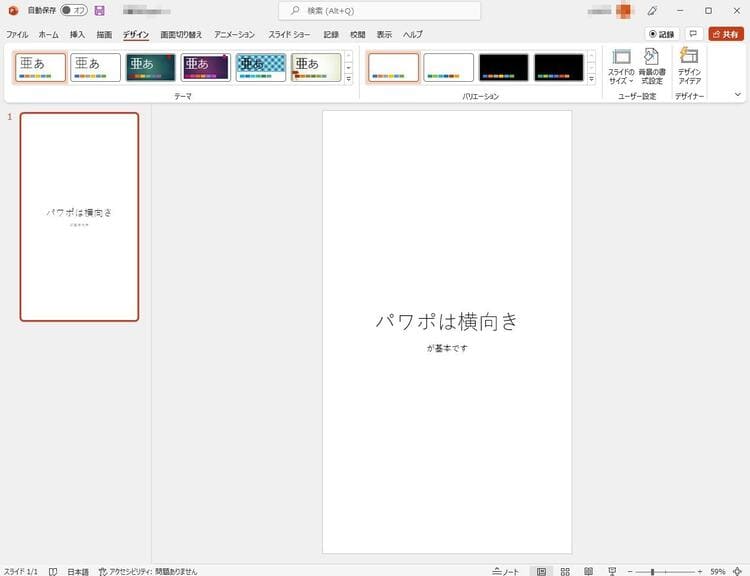Select the blue checkered theme
The height and width of the screenshot is (576, 750).
point(261,67)
